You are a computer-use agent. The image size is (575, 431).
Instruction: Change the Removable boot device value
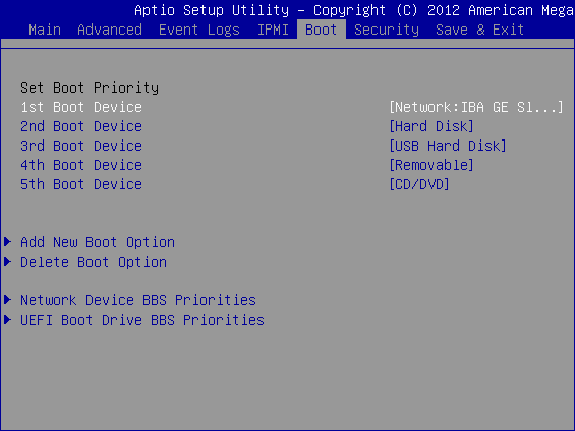point(431,165)
